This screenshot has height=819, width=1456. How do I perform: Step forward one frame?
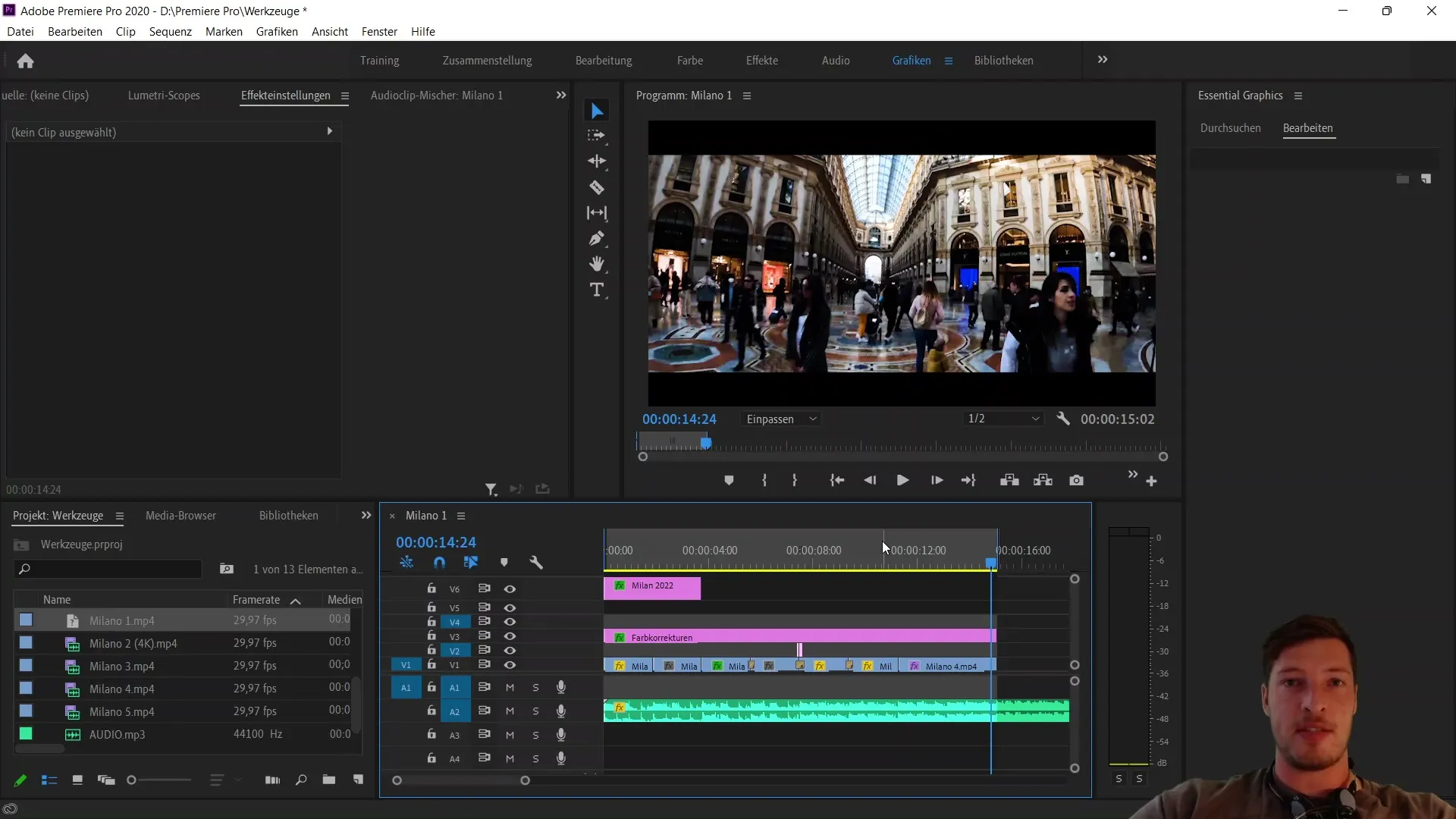937,480
